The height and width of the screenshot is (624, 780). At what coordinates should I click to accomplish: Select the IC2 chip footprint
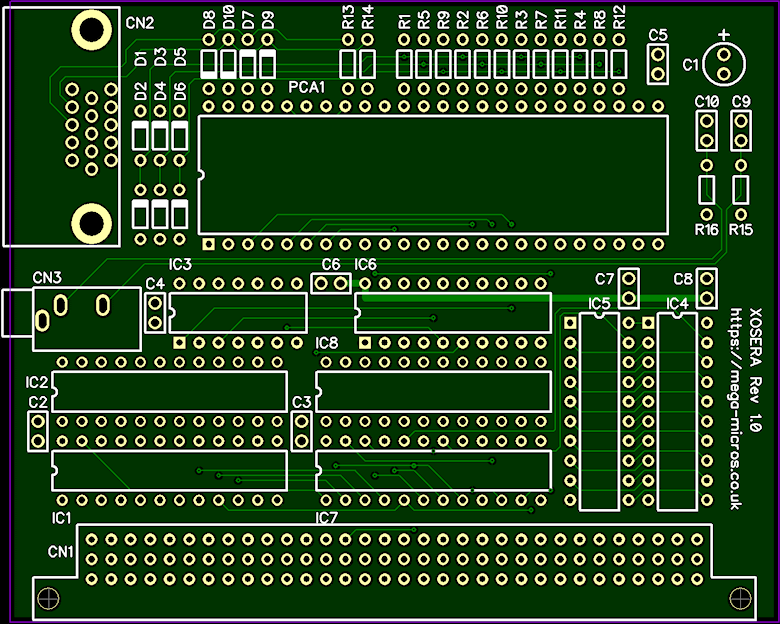point(169,390)
